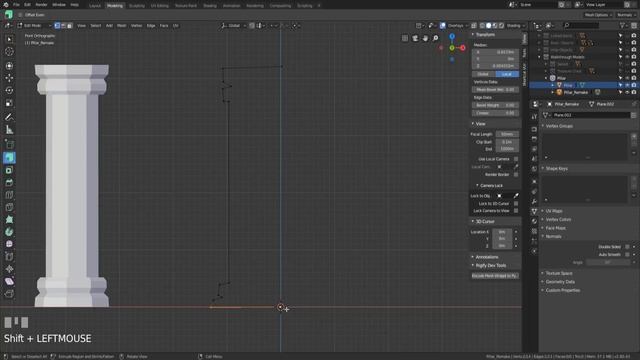
Task: Click the red X axis gizmo ball
Action: coord(462,48)
